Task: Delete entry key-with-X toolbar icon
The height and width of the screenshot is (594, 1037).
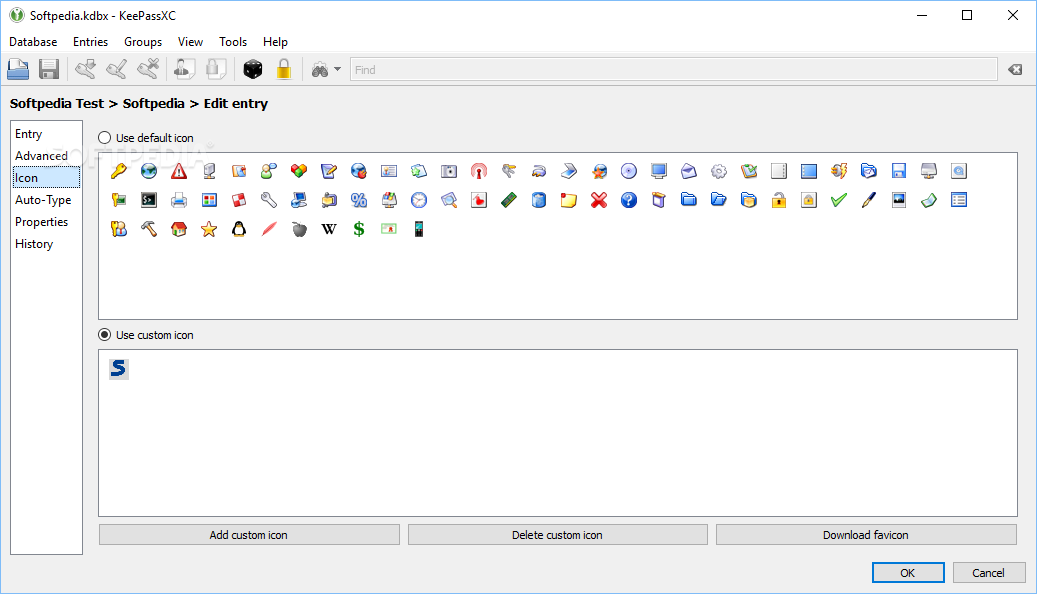Action: point(148,69)
